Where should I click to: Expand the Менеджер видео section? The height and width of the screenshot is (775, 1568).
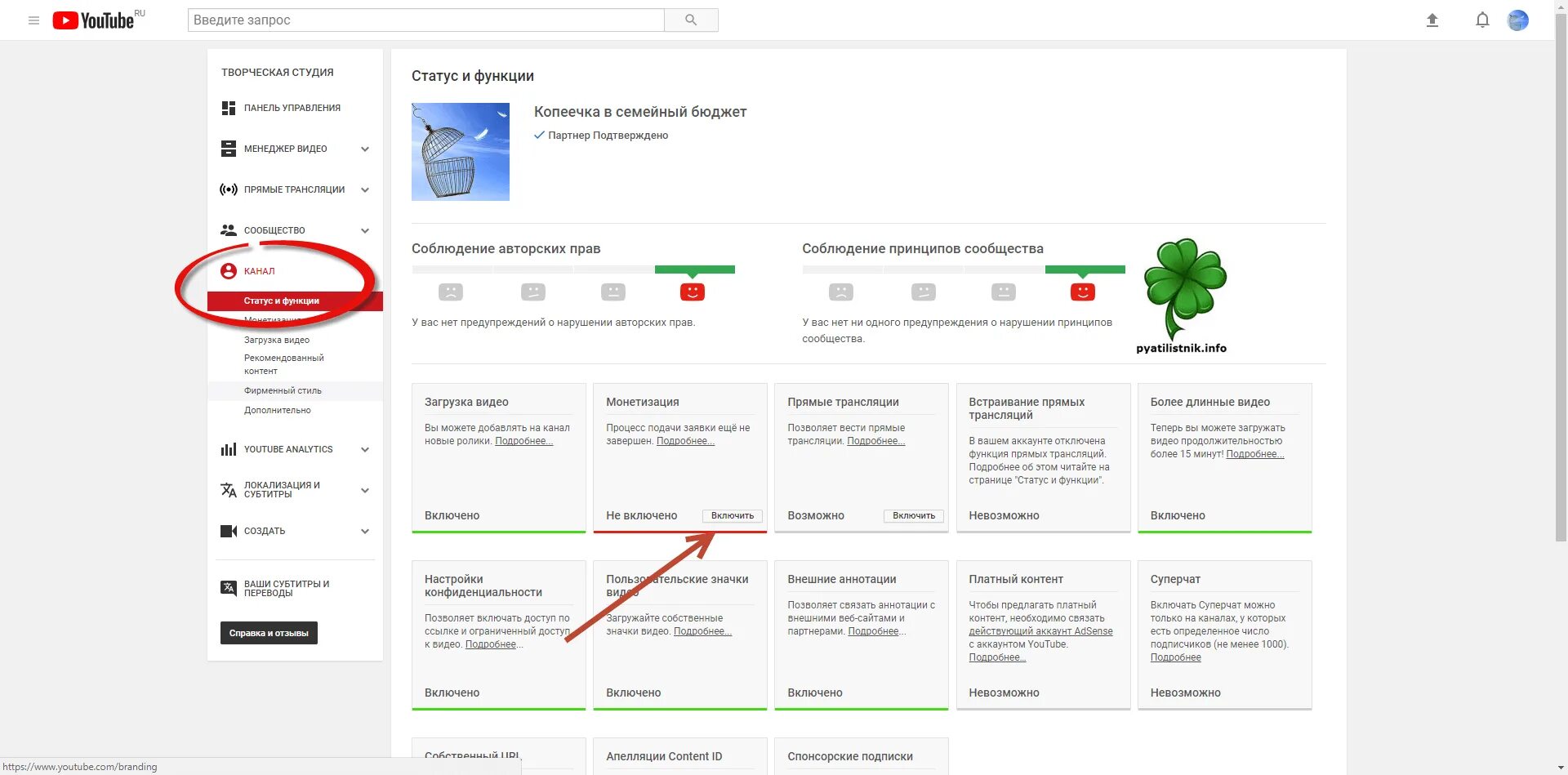[365, 149]
